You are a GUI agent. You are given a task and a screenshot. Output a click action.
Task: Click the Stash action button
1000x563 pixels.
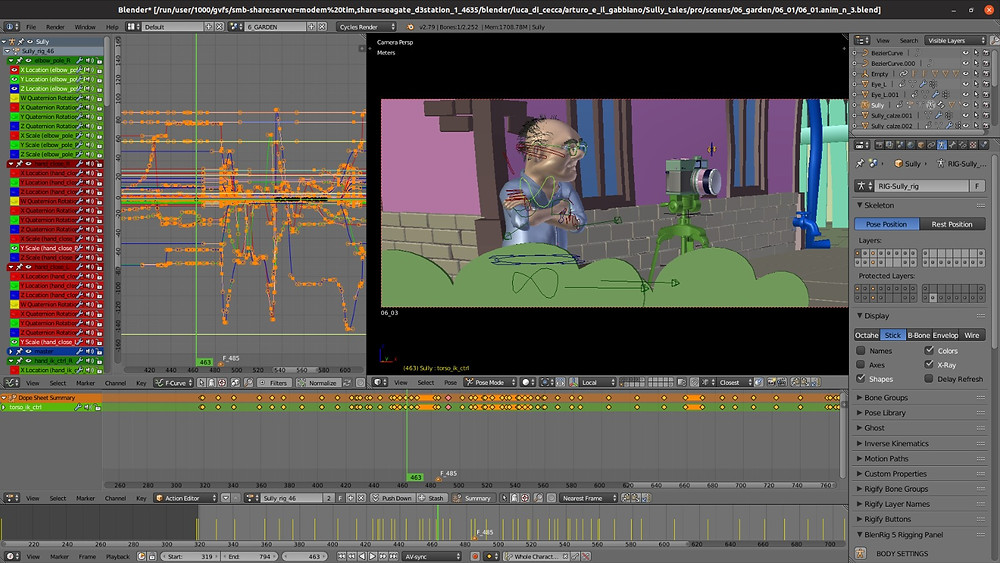coord(432,498)
